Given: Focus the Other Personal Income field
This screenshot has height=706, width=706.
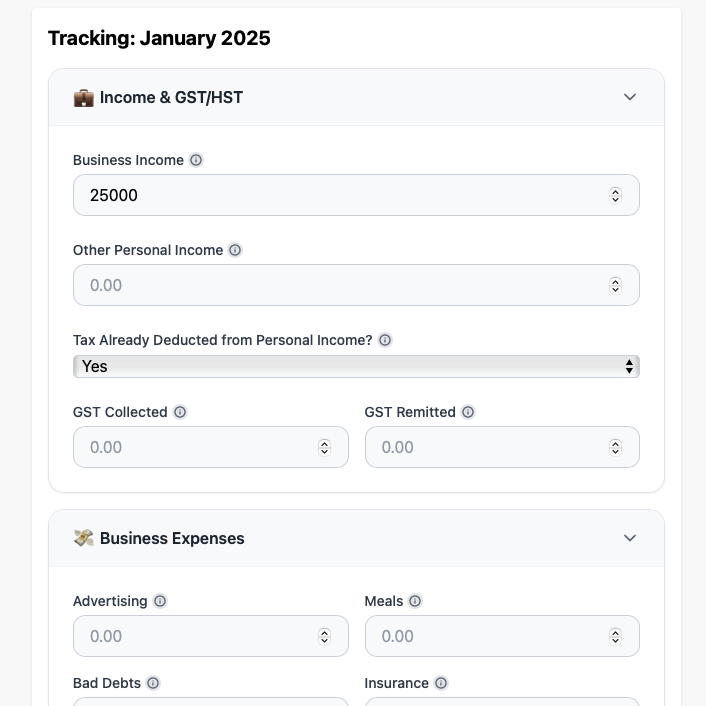Looking at the screenshot, I should pos(356,285).
